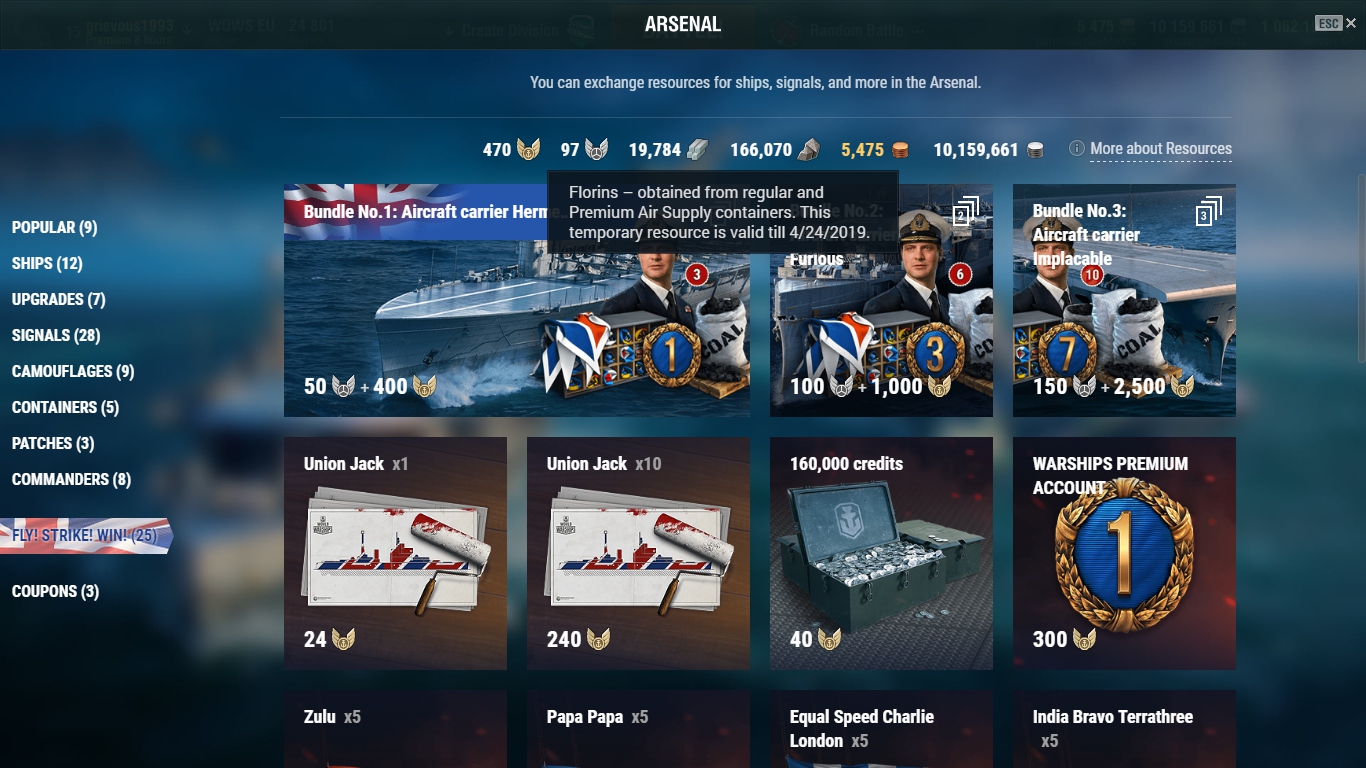The height and width of the screenshot is (768, 1366).
Task: Open the Warships Premium Account item
Action: pyautogui.click(x=1124, y=553)
